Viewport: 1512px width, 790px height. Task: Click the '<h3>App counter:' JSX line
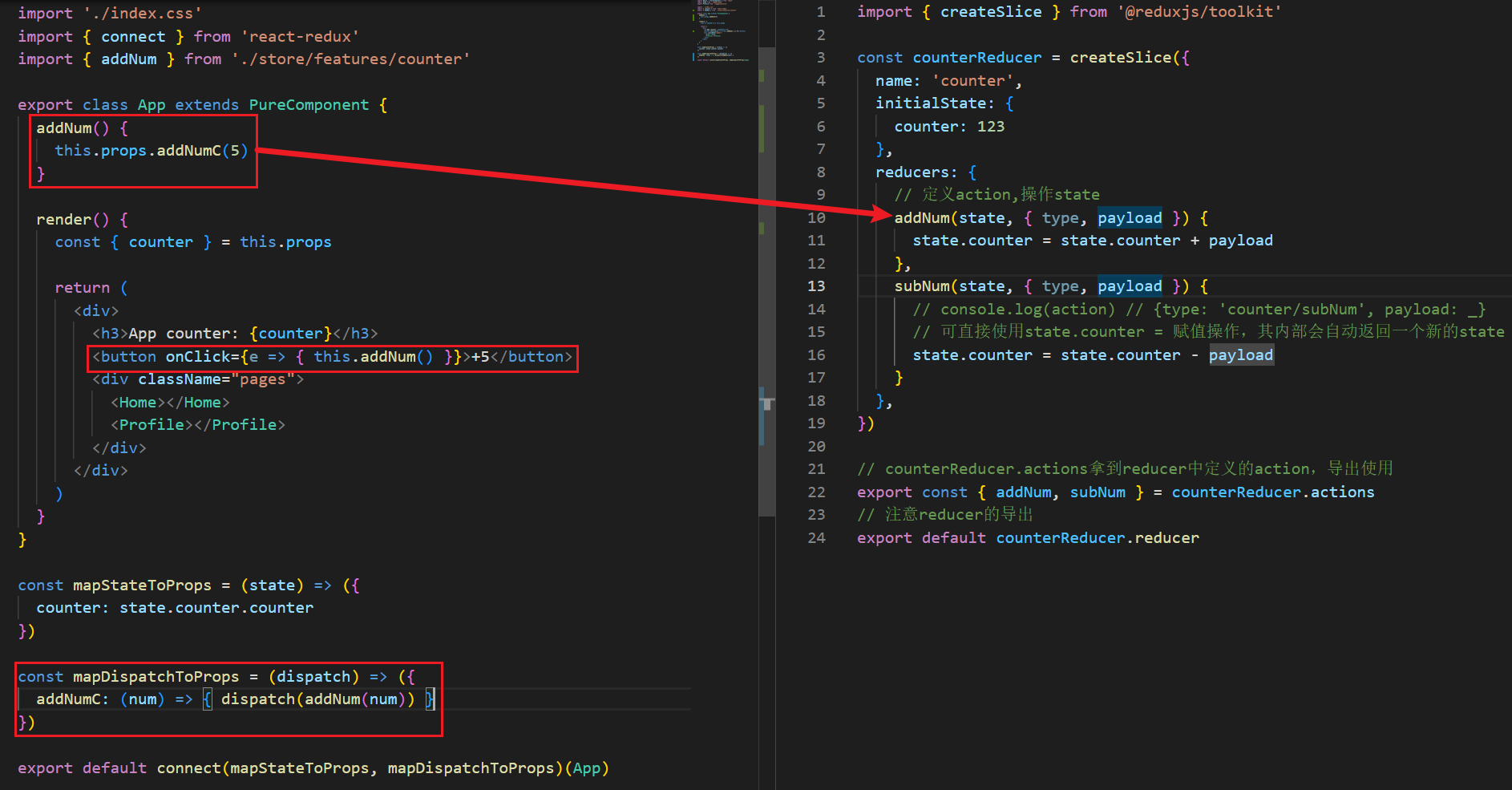(x=235, y=334)
